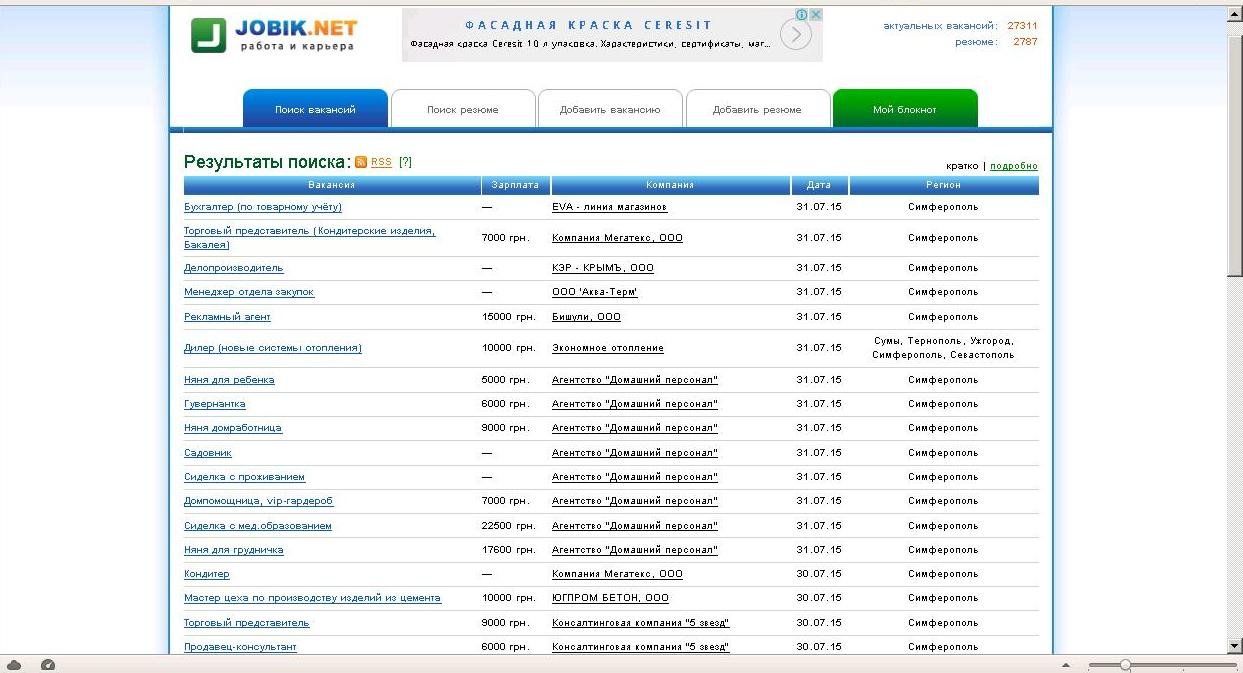This screenshot has height=673, width=1243.
Task: Open the 'Мой блокнот' tab
Action: click(904, 110)
